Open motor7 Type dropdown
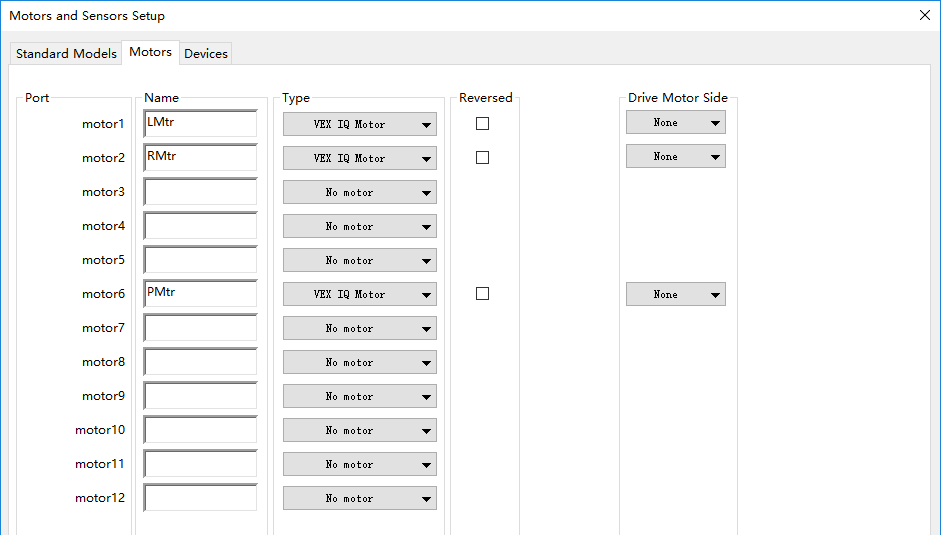The image size is (941, 535). (360, 328)
